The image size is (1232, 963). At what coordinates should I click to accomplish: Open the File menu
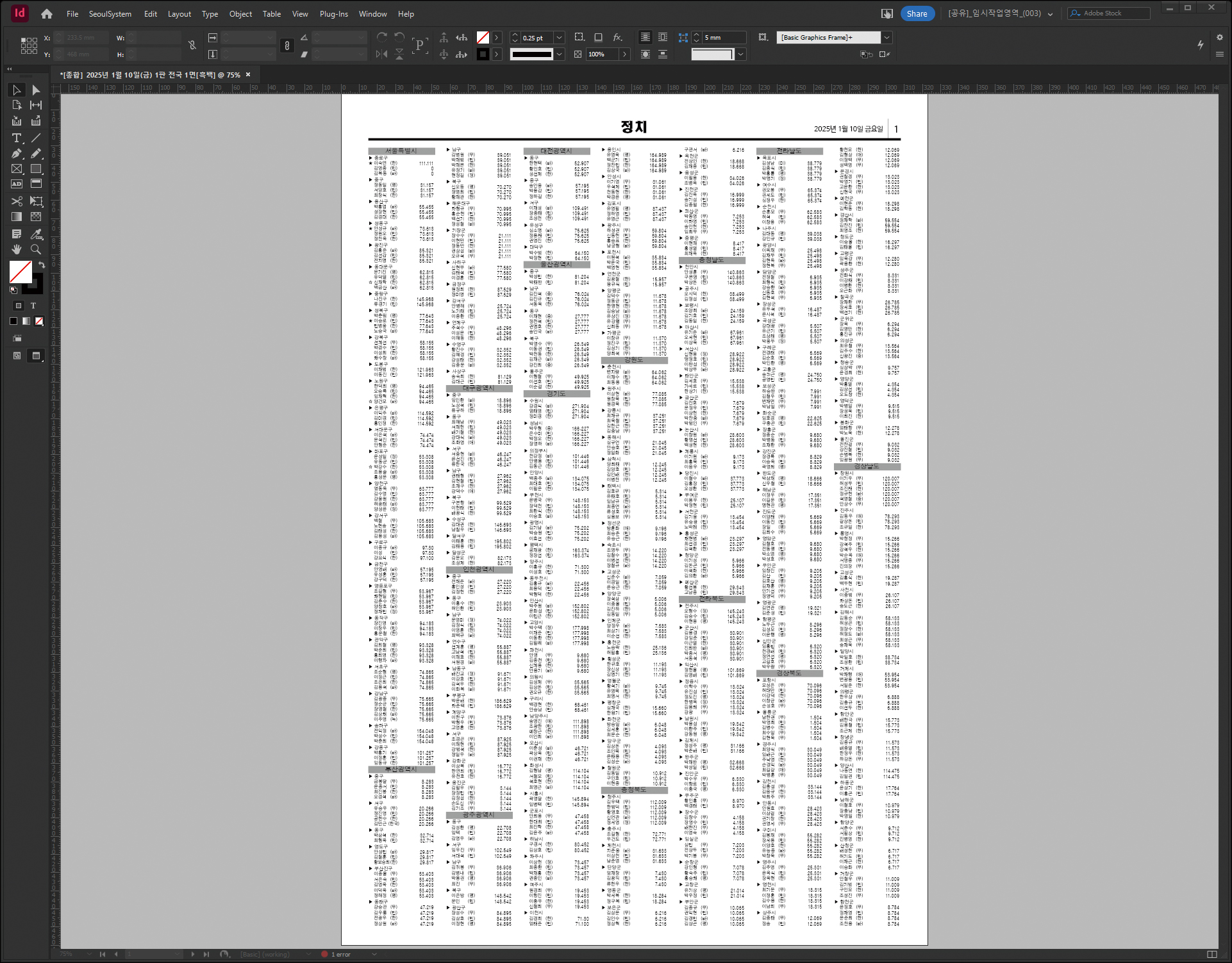point(72,13)
